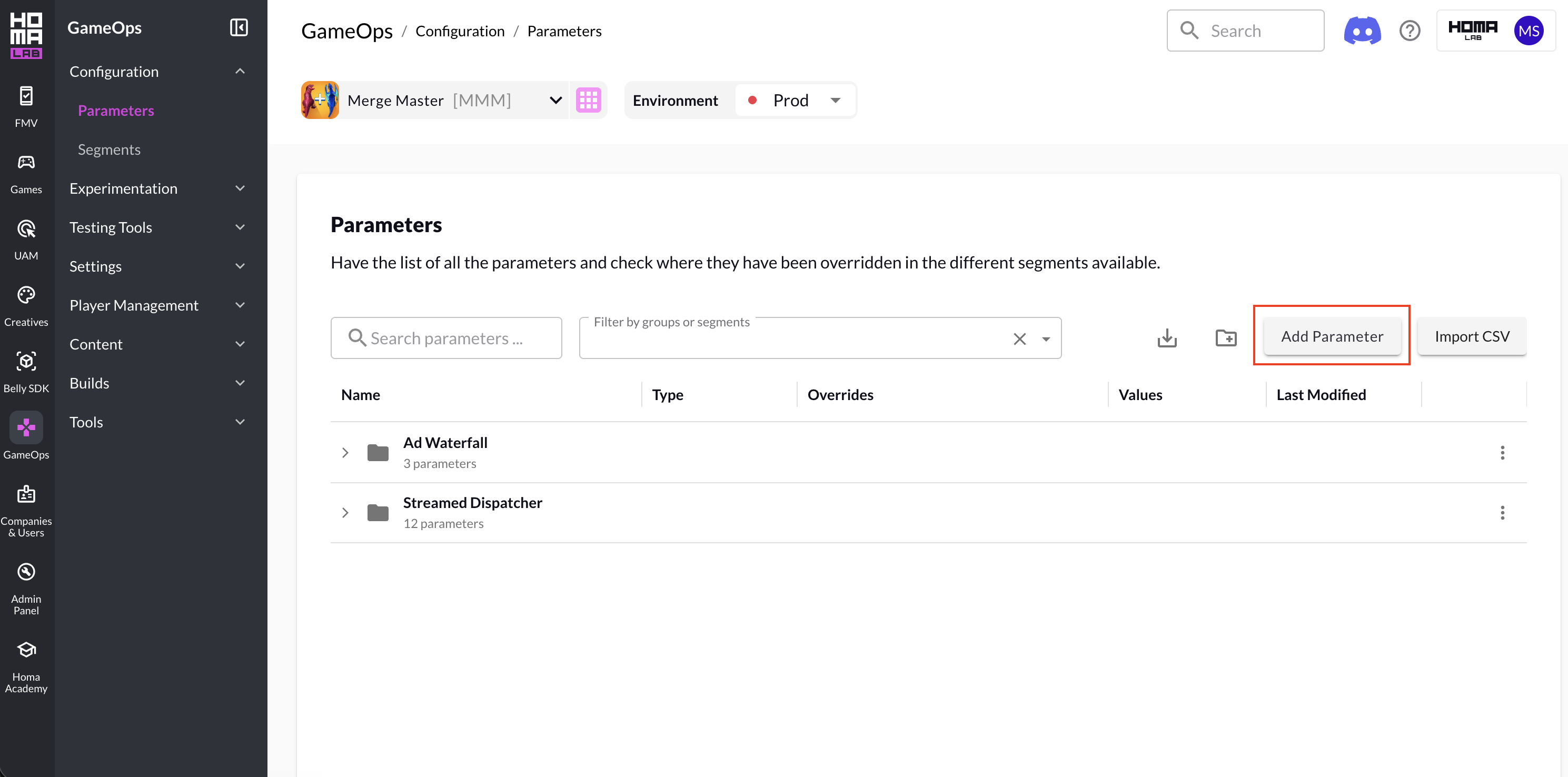Click the Add Parameter button
The image size is (1568, 777).
click(x=1332, y=336)
